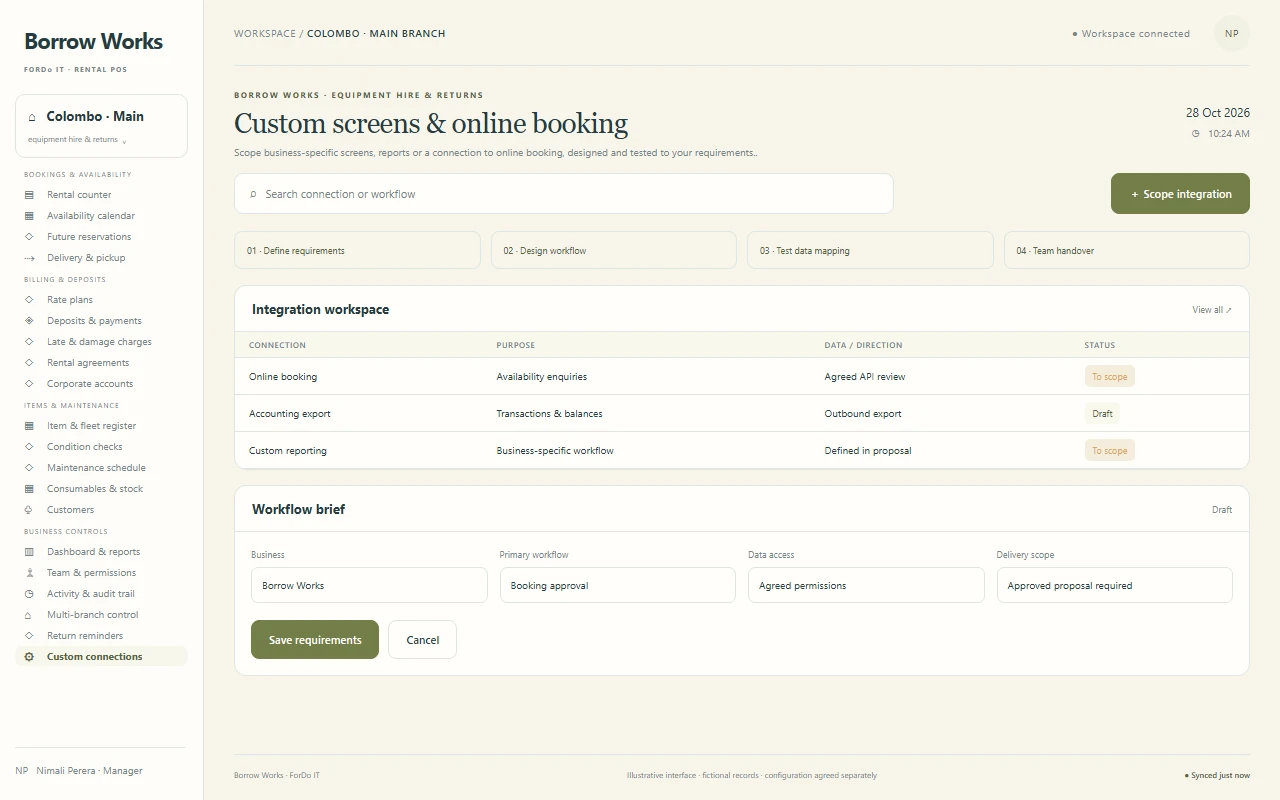1280x800 pixels.
Task: Click the Accounting export Draft status
Action: pos(1102,414)
